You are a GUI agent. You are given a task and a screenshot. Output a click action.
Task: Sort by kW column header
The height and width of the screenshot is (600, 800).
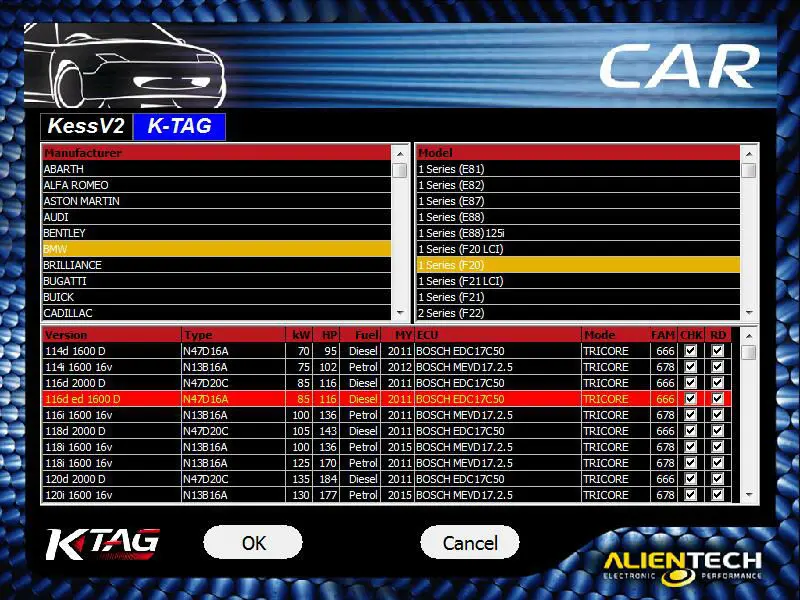click(x=299, y=335)
